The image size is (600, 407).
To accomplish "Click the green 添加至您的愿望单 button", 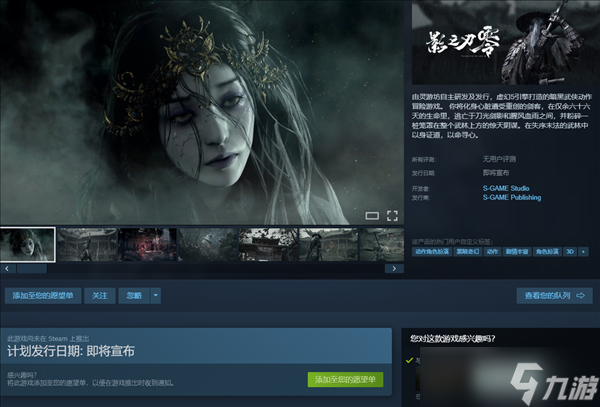I will click(345, 379).
